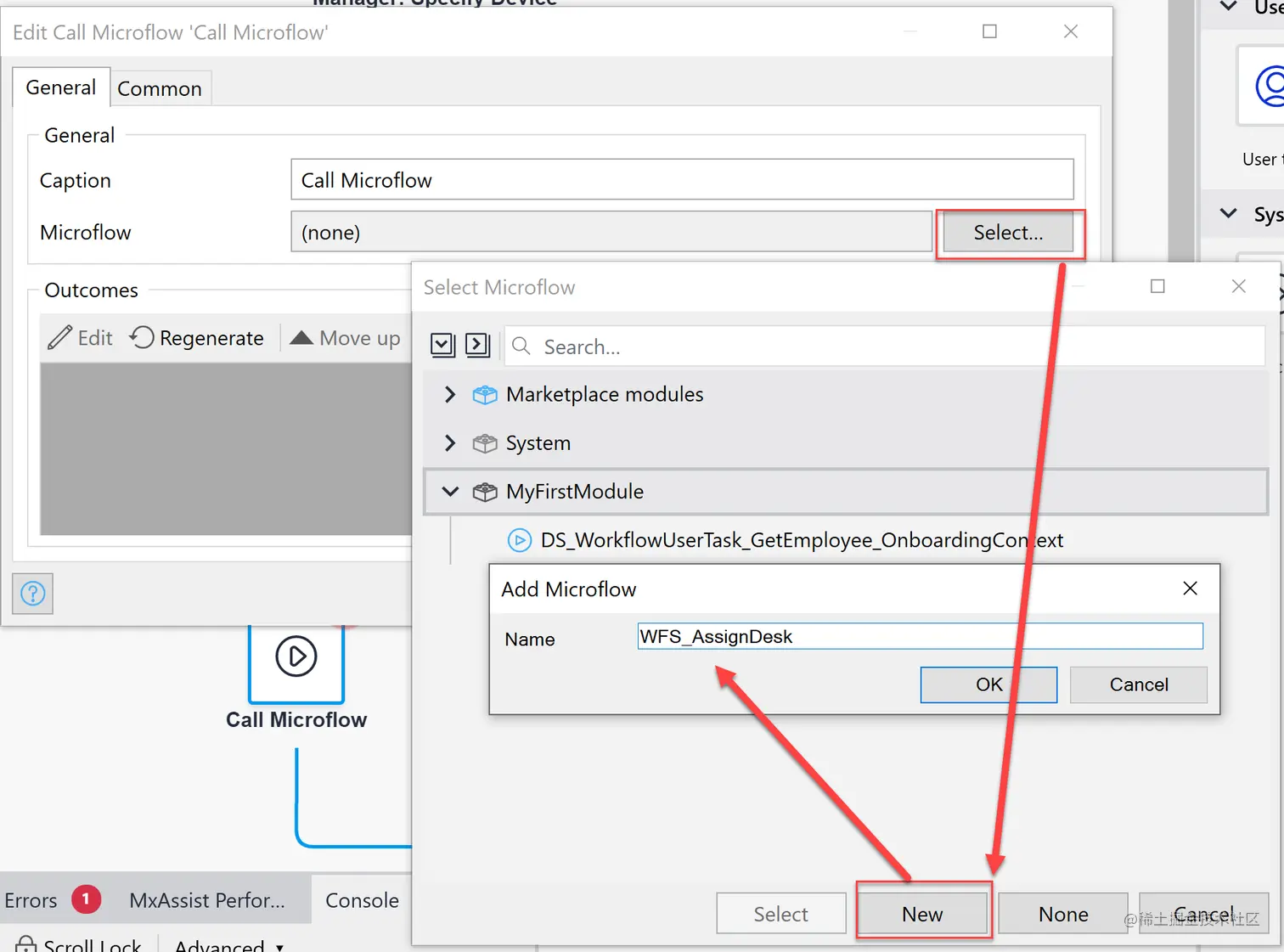Open the Console tab
Screen dimensions: 1284x952
tap(362, 900)
